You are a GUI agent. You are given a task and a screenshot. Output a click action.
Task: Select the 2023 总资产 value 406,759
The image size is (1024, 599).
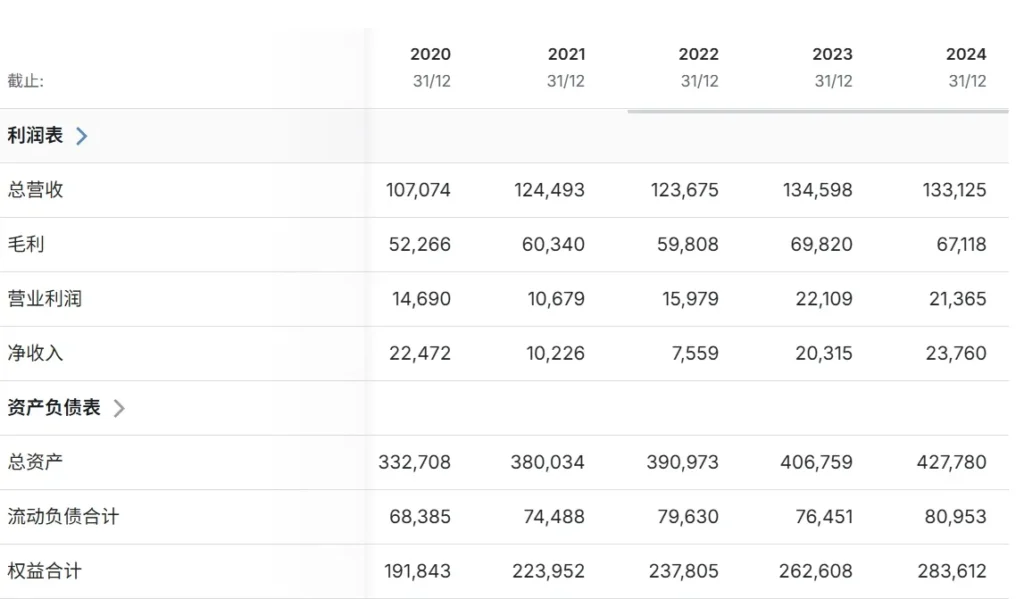816,462
